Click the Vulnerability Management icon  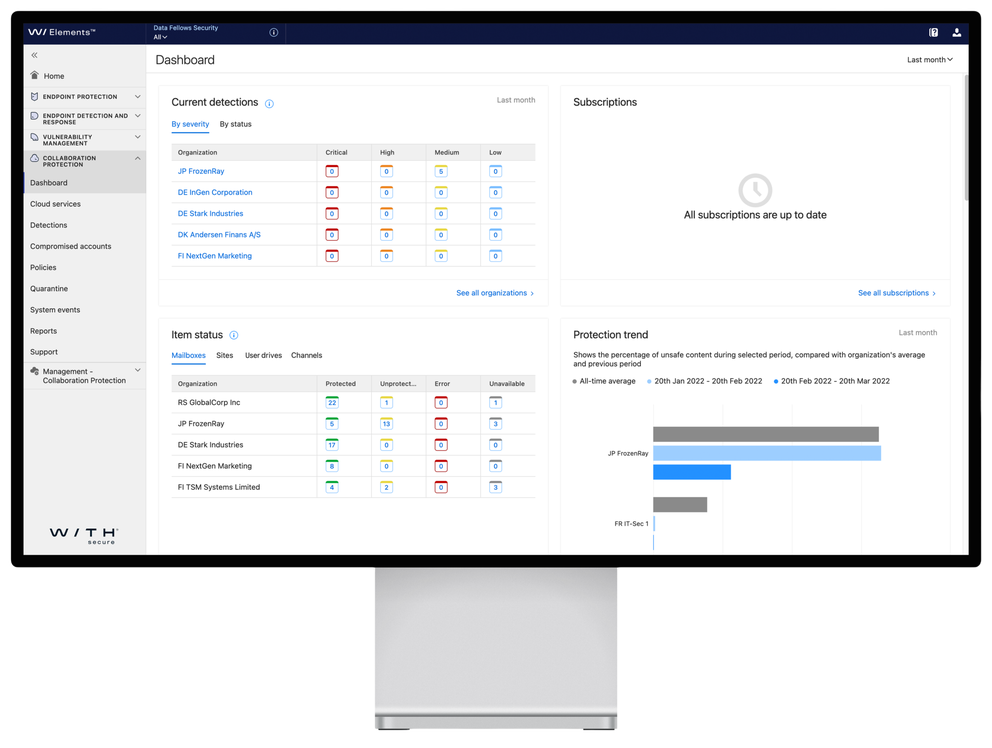33,138
